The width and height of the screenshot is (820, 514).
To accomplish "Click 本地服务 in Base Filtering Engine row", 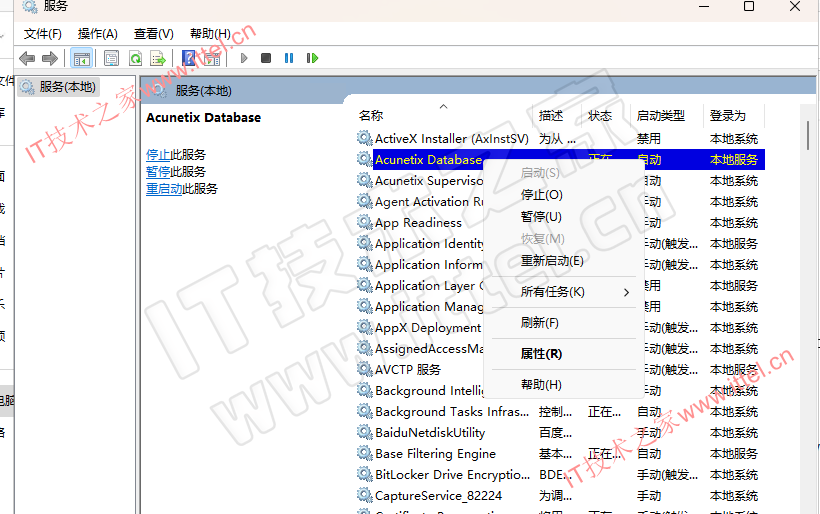I will (x=734, y=453).
